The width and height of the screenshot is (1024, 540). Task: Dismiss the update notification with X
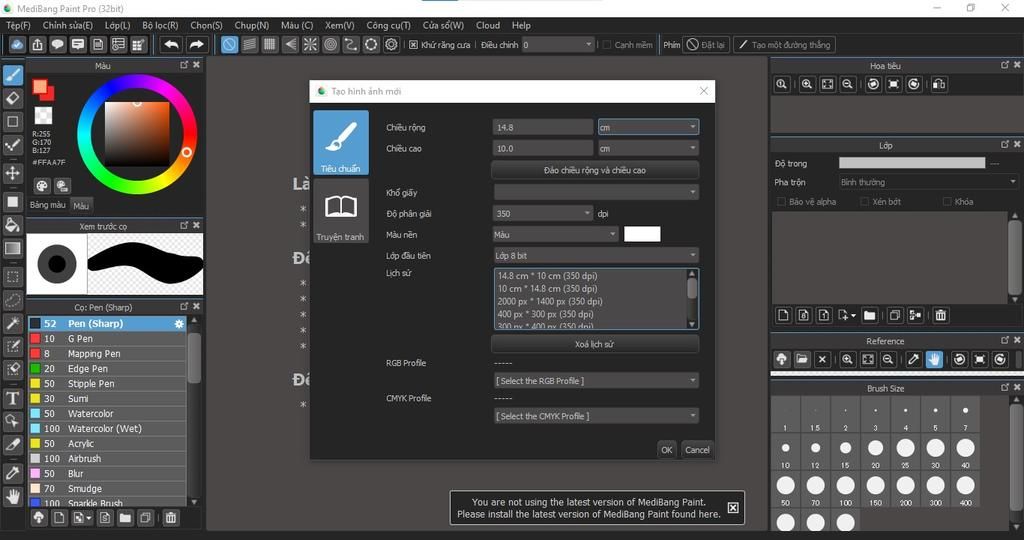(x=733, y=508)
